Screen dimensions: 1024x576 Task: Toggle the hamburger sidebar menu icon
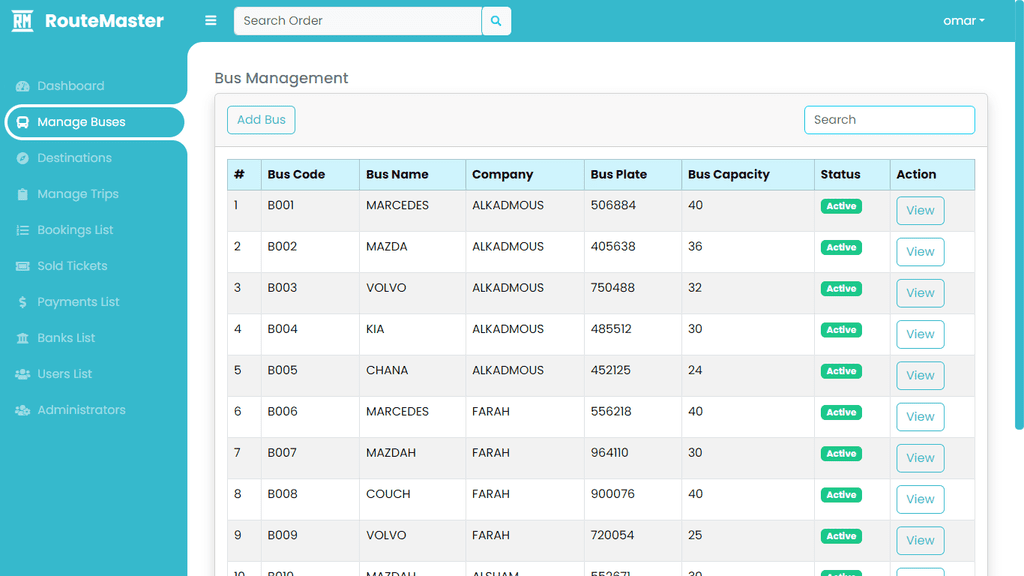[210, 21]
